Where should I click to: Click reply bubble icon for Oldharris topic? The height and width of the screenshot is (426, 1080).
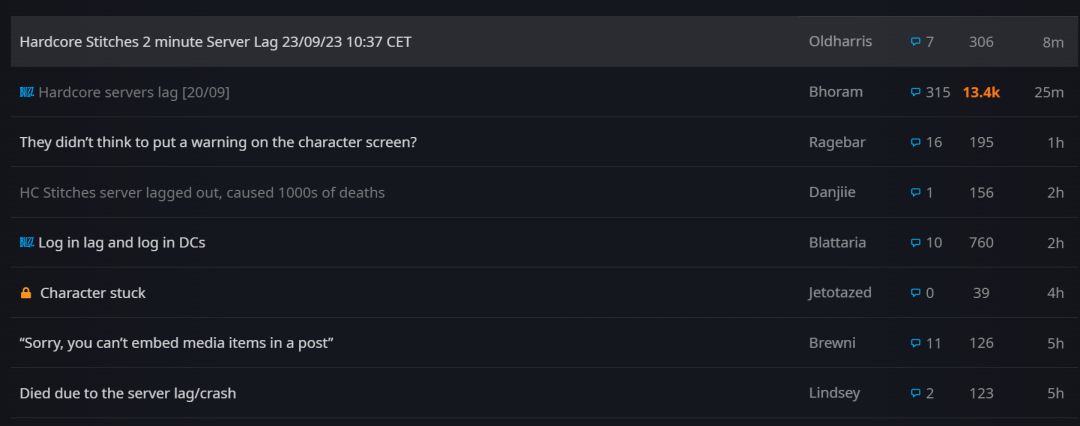(x=915, y=42)
